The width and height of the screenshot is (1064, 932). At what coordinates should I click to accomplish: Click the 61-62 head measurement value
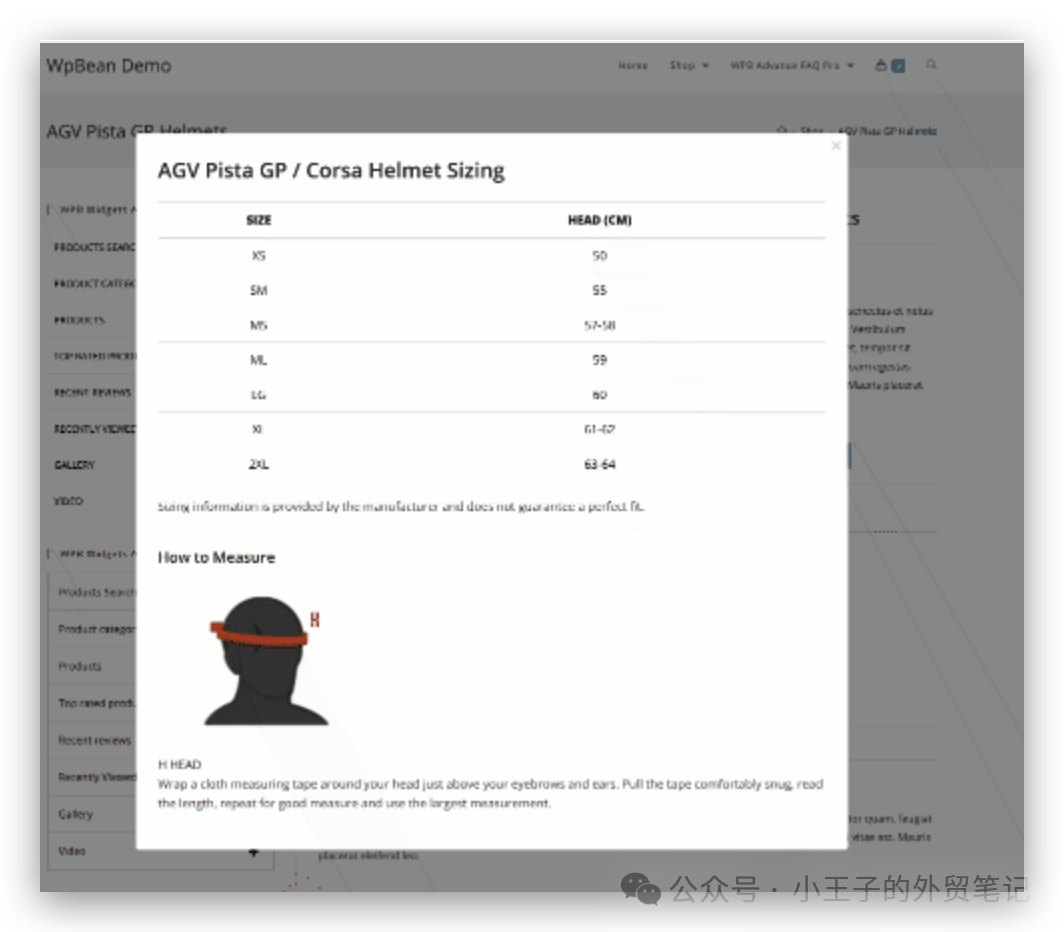[x=600, y=429]
